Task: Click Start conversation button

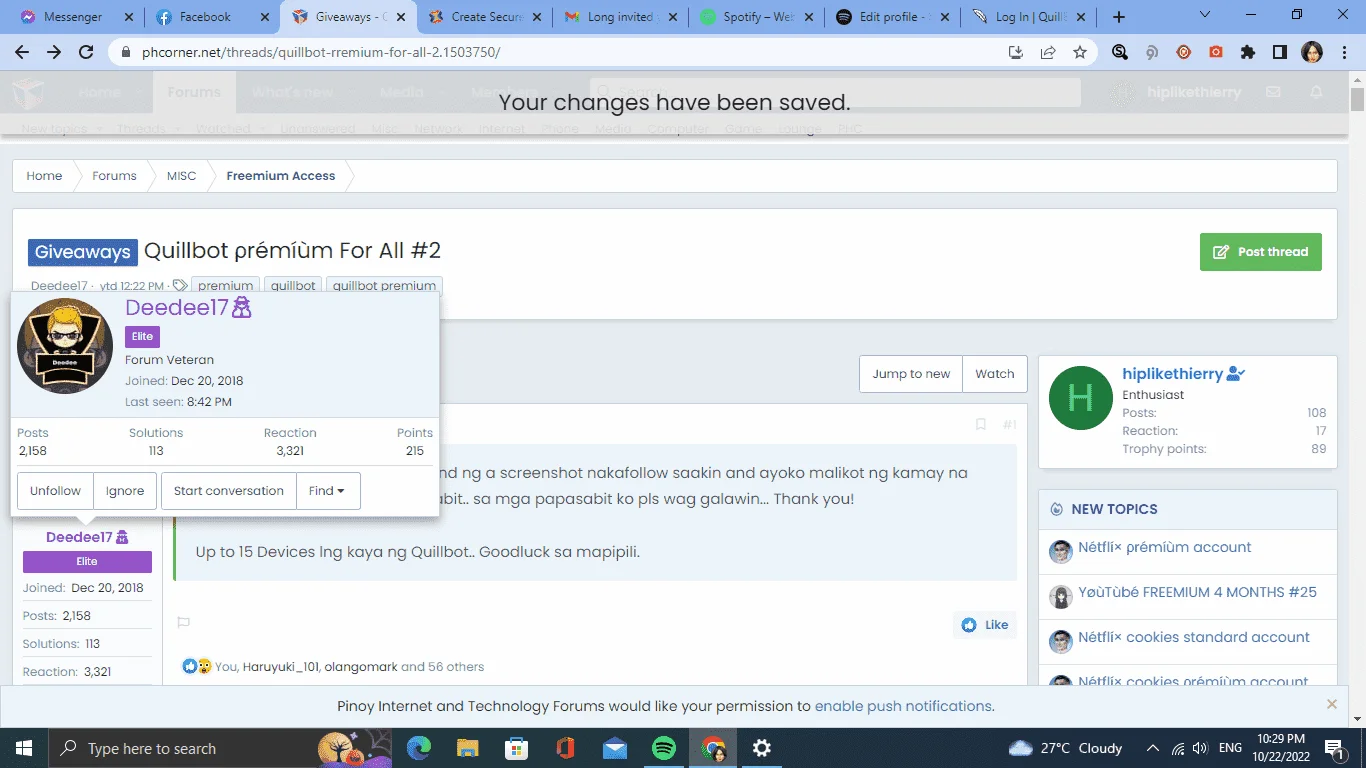Action: point(229,491)
